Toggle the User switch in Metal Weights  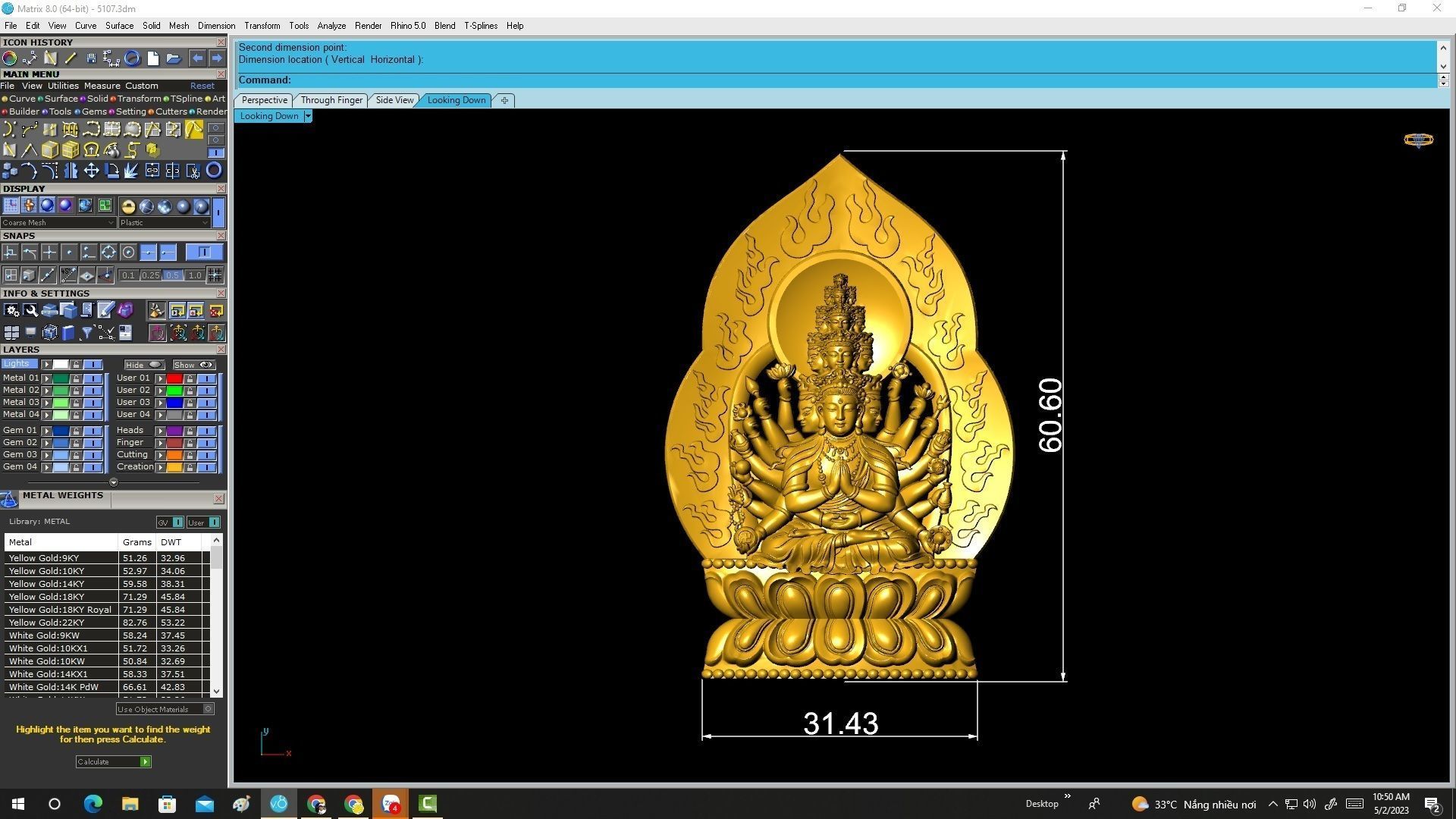(204, 522)
